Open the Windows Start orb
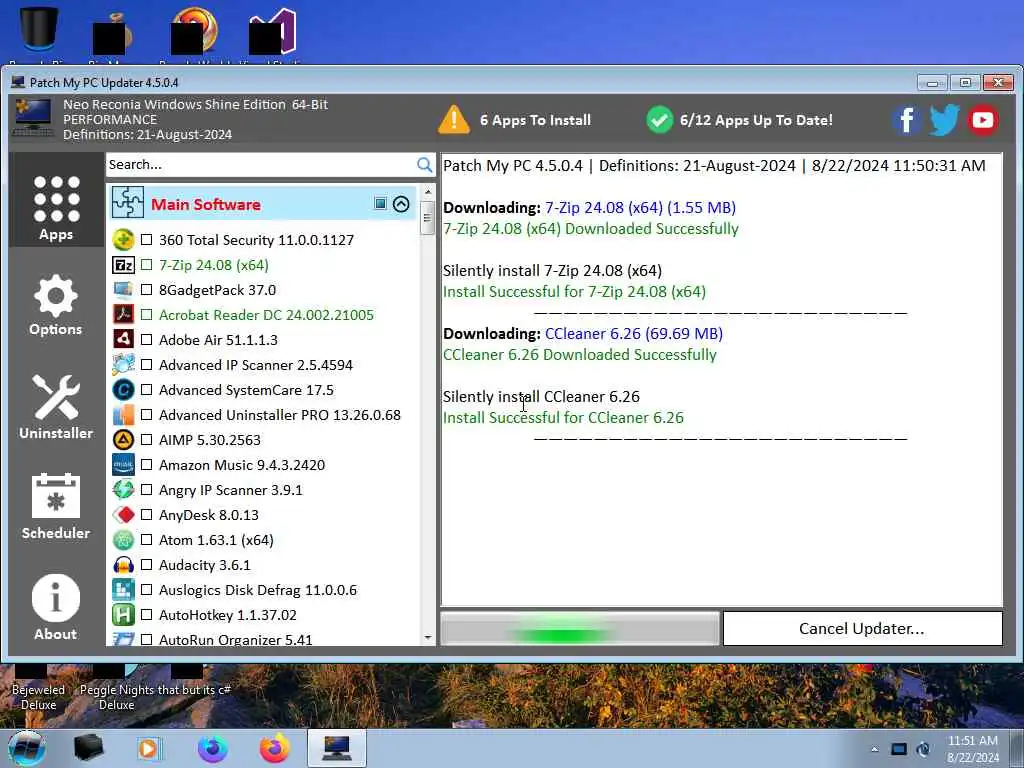 pyautogui.click(x=27, y=748)
